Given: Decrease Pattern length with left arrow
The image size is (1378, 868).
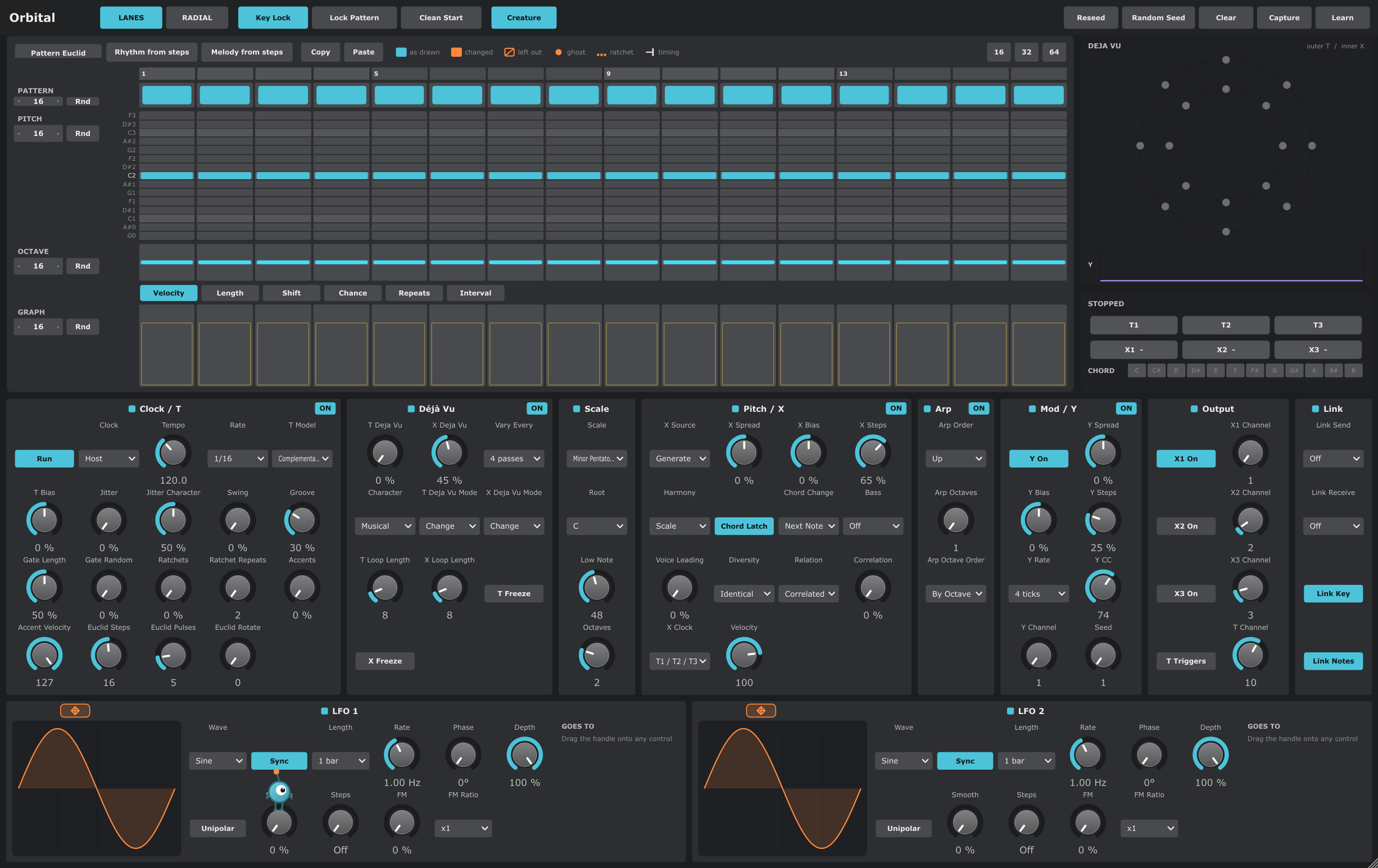Looking at the screenshot, I should [x=19, y=101].
